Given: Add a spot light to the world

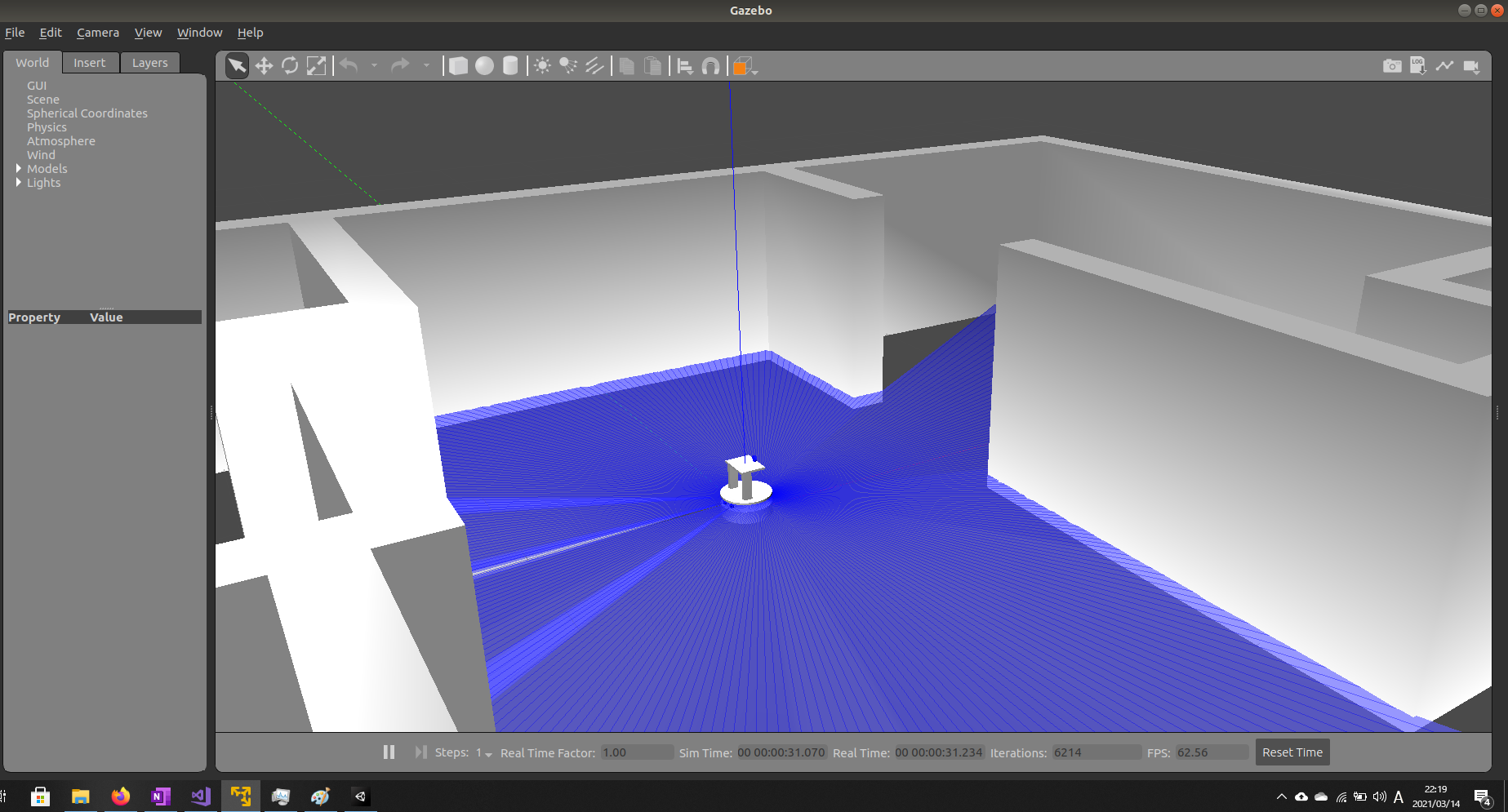Looking at the screenshot, I should click(568, 66).
